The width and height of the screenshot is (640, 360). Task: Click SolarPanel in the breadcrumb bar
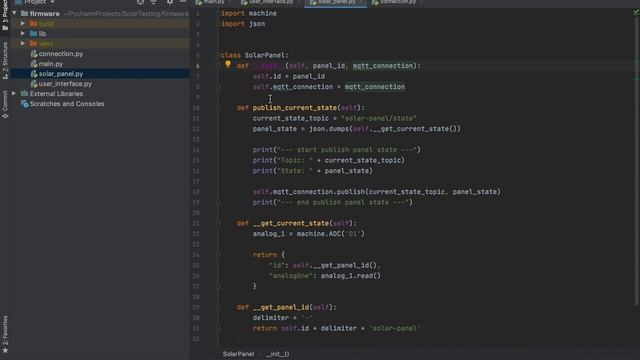(x=238, y=354)
